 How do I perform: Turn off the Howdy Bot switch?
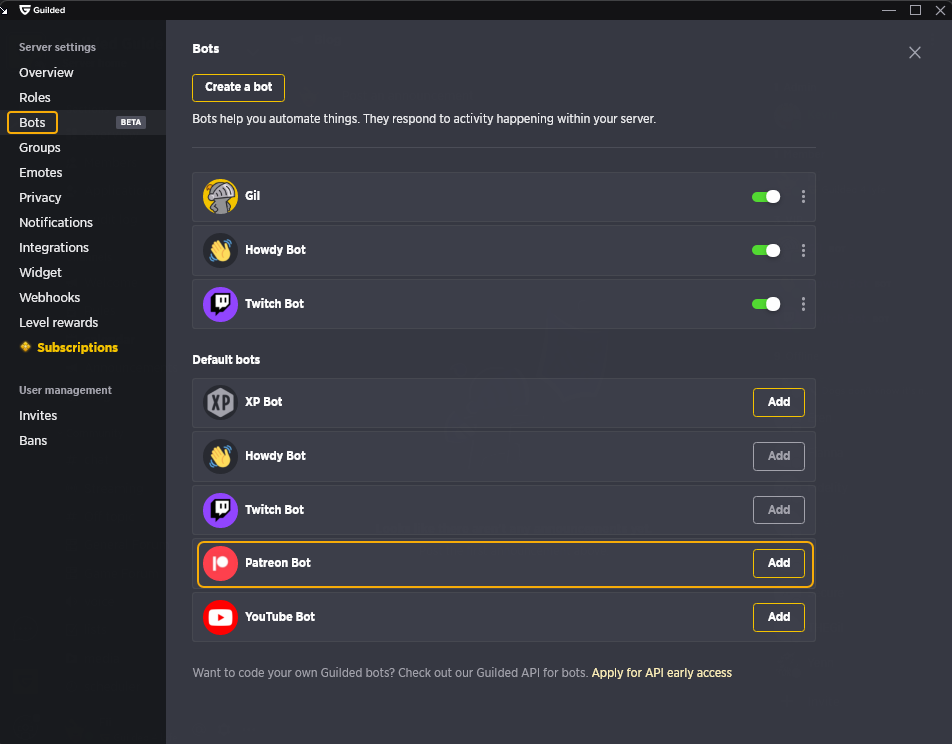766,250
